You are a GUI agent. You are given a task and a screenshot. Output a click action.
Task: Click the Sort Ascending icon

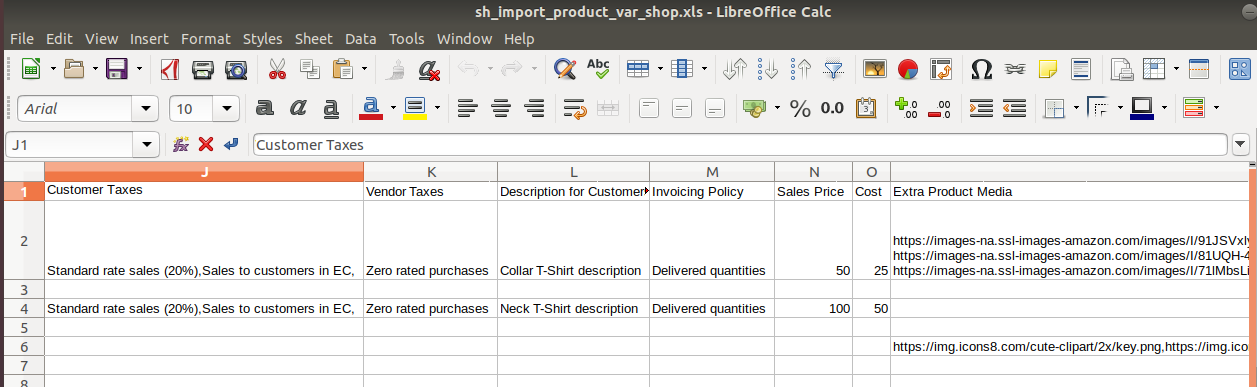point(769,70)
